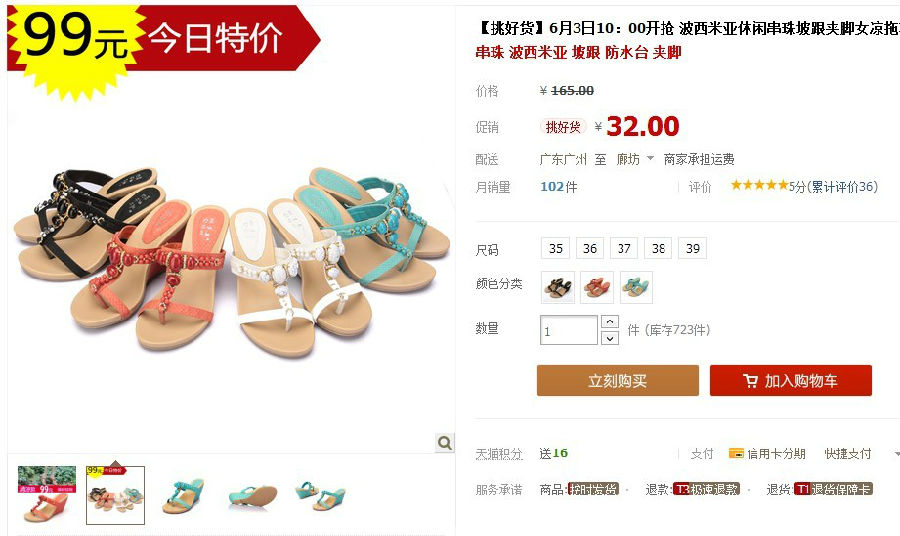The image size is (900, 536).
Task: Expand the delivery destination dropdown
Action: pos(650,158)
